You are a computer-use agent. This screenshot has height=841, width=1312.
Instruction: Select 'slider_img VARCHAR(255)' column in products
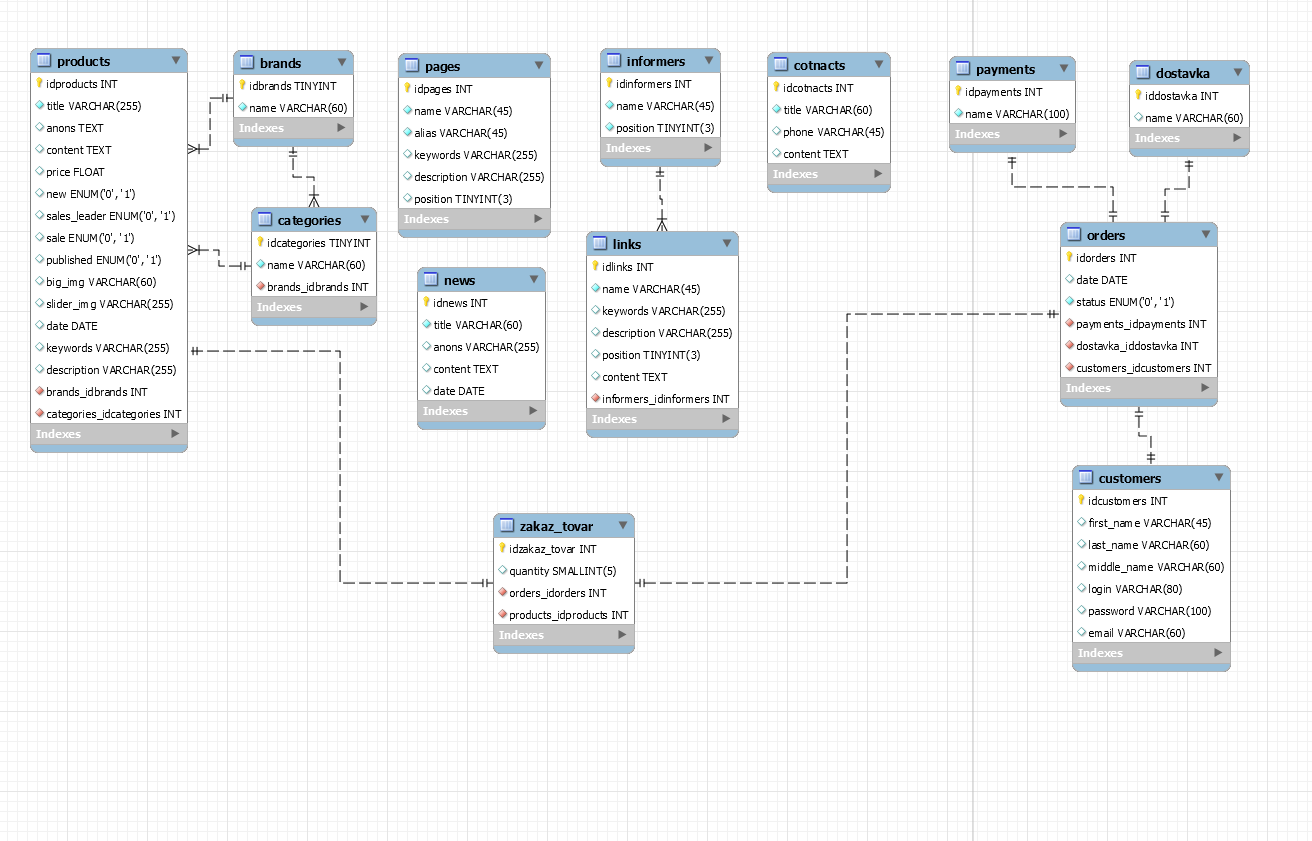coord(109,304)
